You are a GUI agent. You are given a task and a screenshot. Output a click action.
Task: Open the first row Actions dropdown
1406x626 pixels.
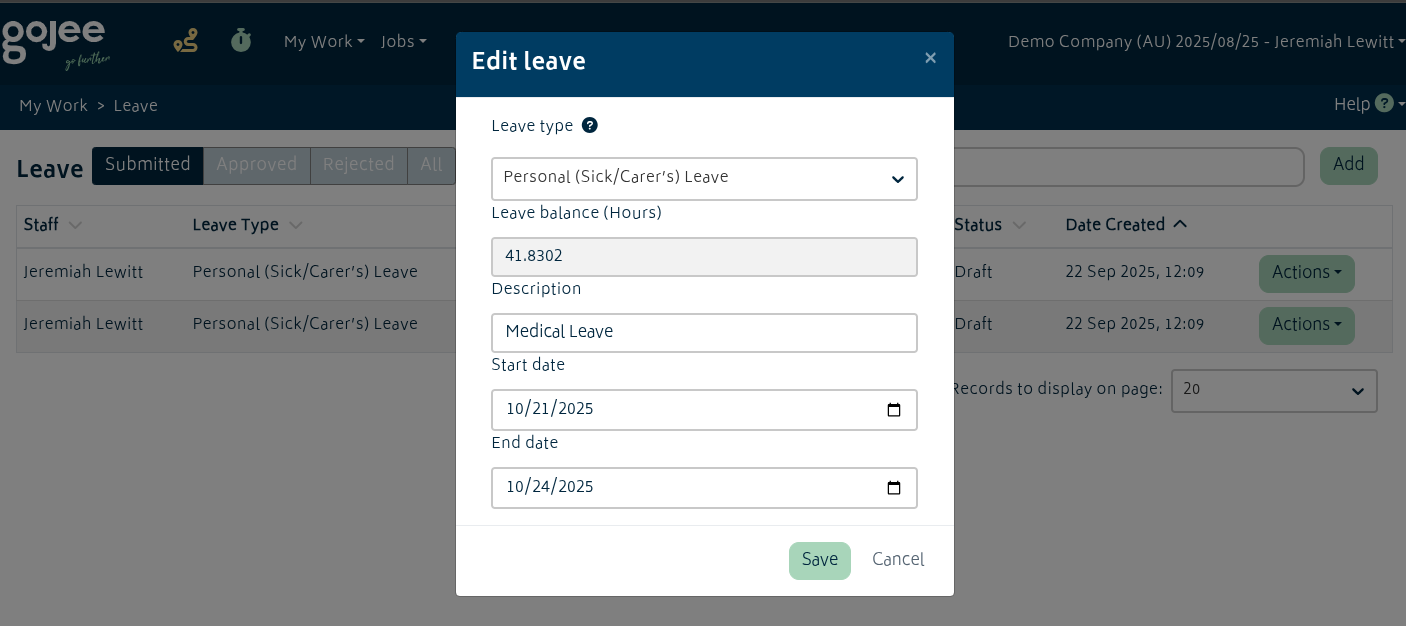1306,273
